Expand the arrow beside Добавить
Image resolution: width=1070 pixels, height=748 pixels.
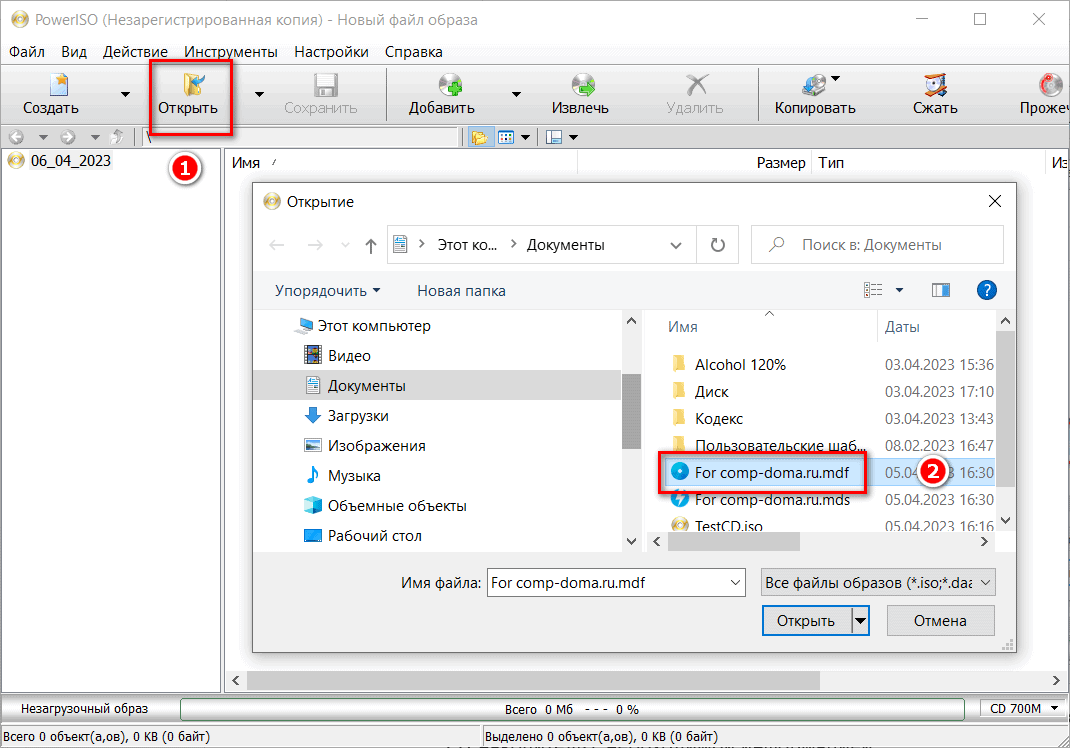coord(517,94)
